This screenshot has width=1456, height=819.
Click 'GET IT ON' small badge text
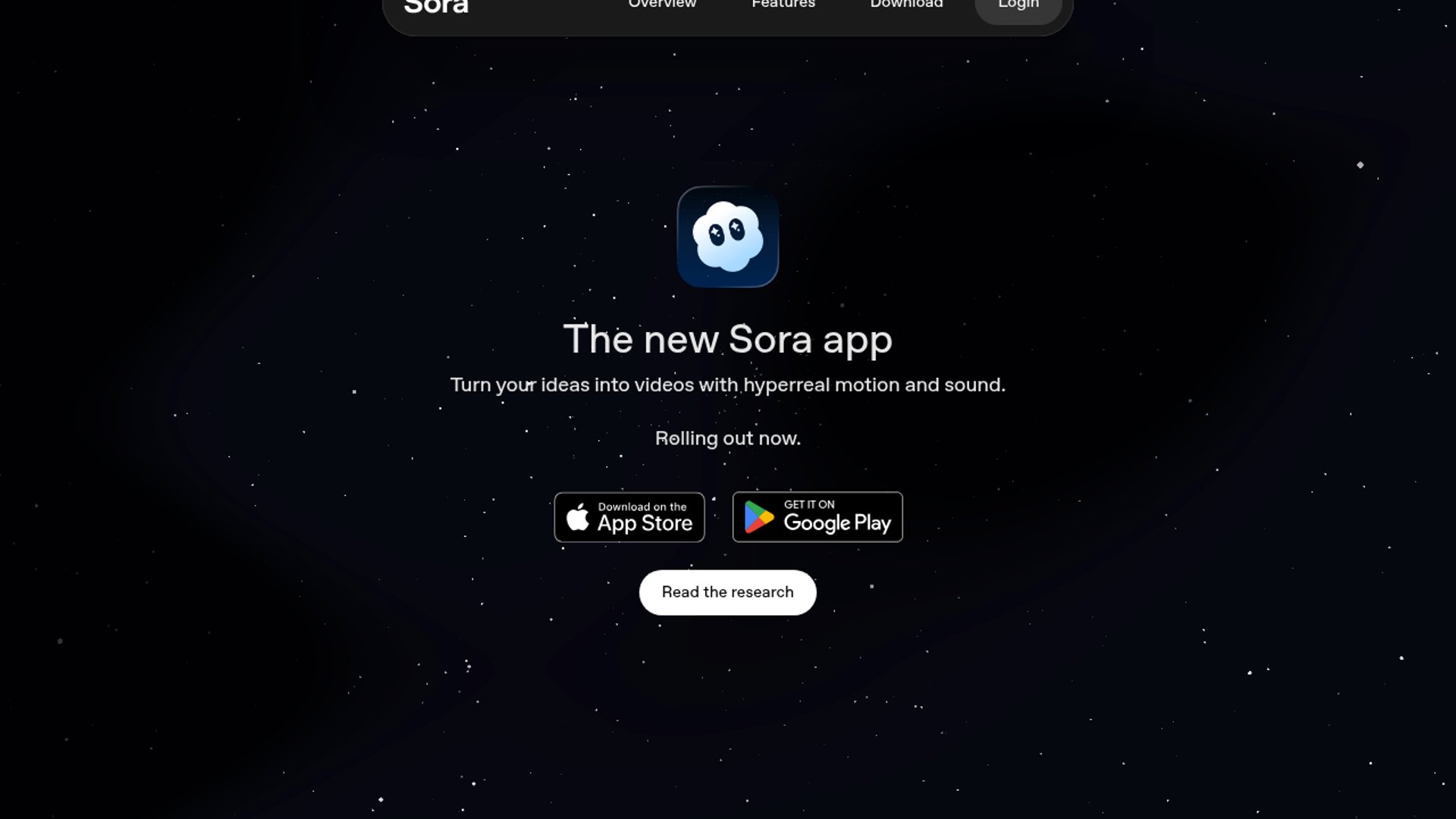point(809,504)
